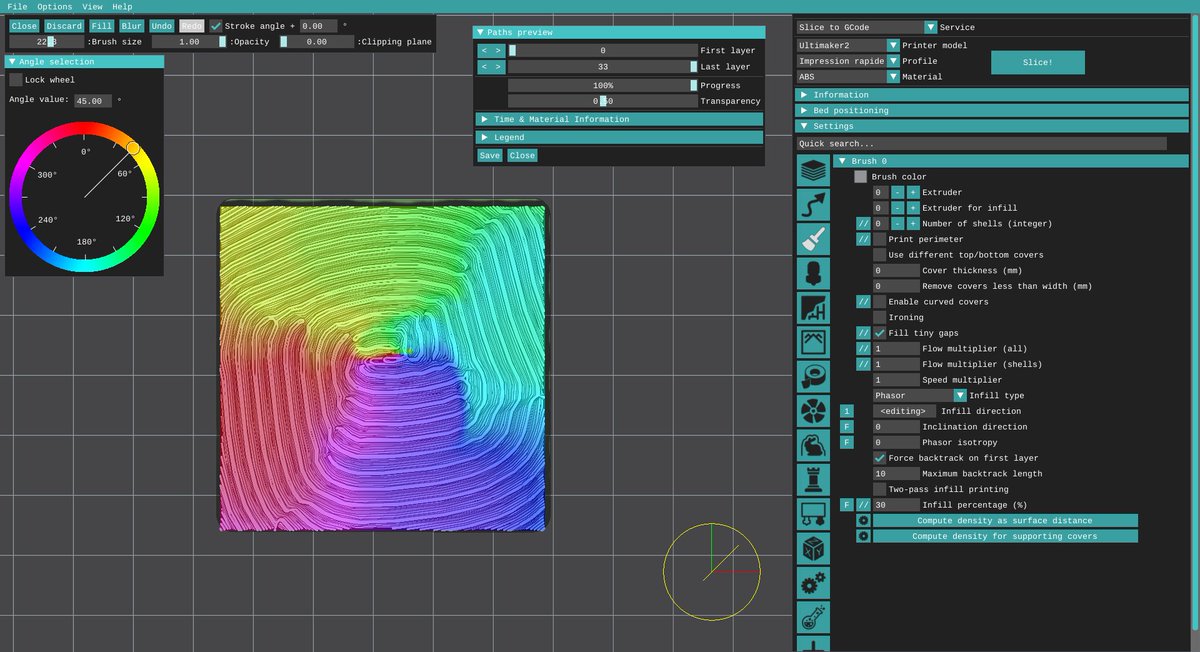Screen dimensions: 1200x652
Task: Open the cooling fan settings icon
Action: click(x=813, y=411)
